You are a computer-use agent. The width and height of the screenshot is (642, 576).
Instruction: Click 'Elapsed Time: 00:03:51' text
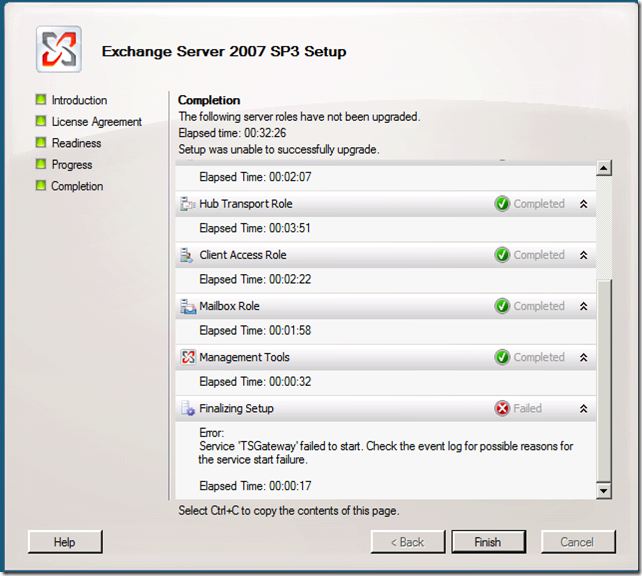pyautogui.click(x=255, y=228)
